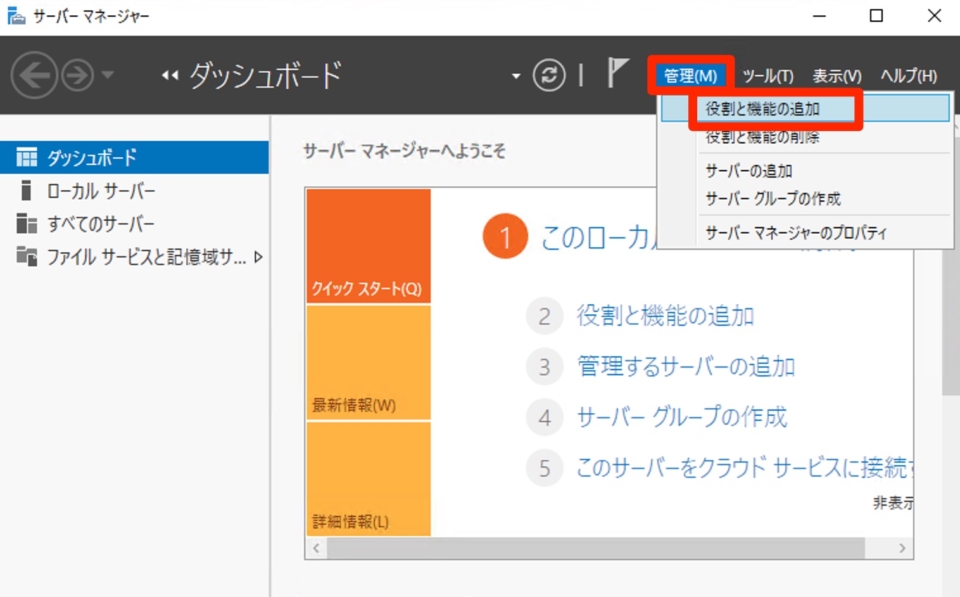Open ファイル サービスと記憶域サービス in the sidebar
This screenshot has width=960, height=597.
[x=134, y=257]
